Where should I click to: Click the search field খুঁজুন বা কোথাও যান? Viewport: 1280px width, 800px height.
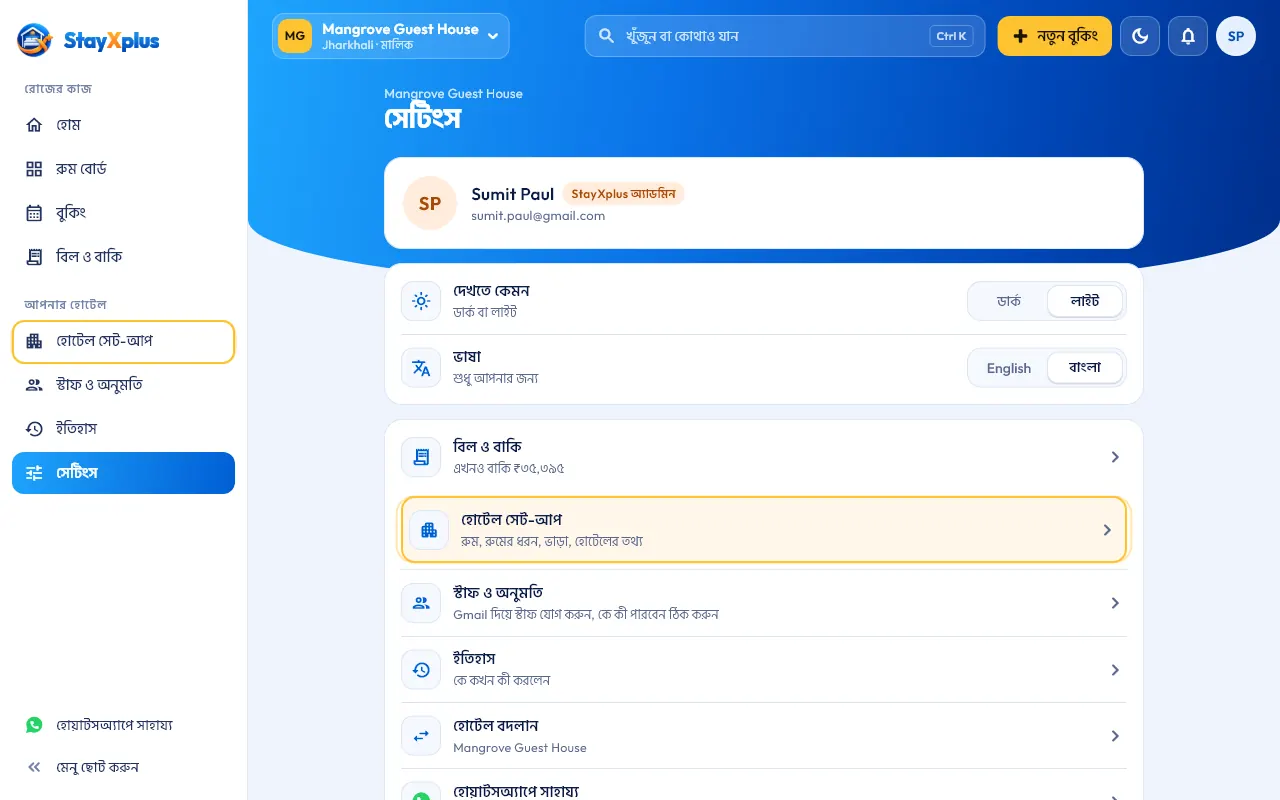coord(785,36)
